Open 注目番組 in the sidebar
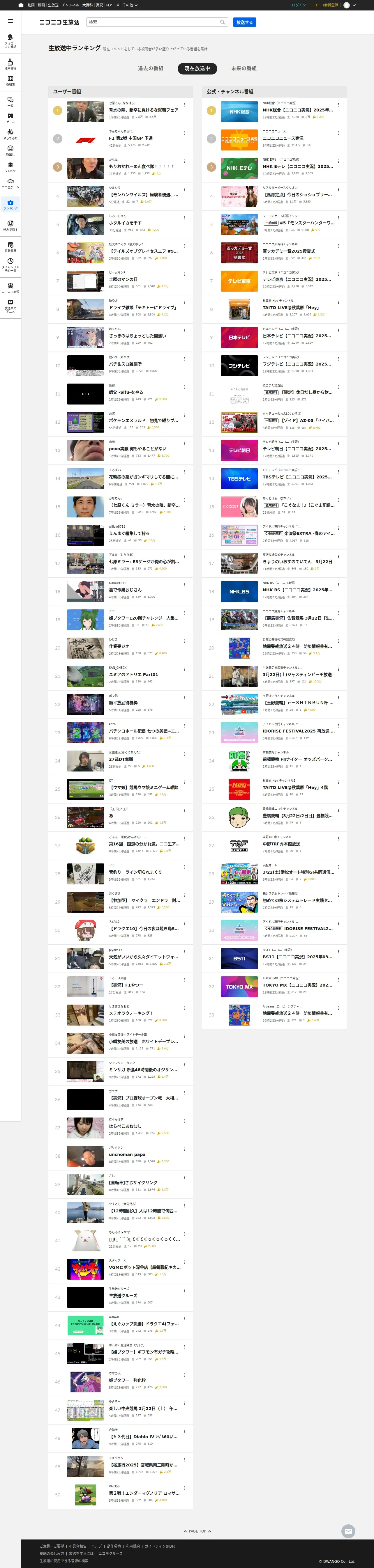This screenshot has width=374, height=1568. (x=10, y=64)
